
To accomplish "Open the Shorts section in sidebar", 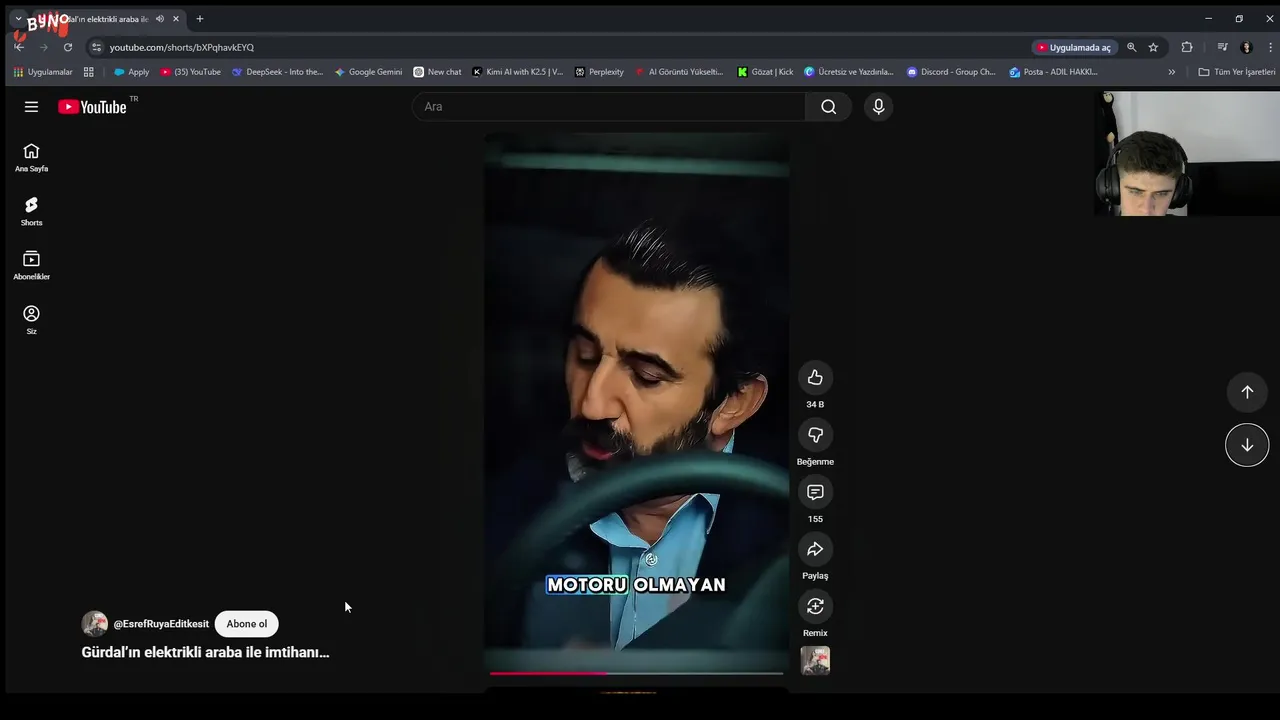I will (31, 211).
